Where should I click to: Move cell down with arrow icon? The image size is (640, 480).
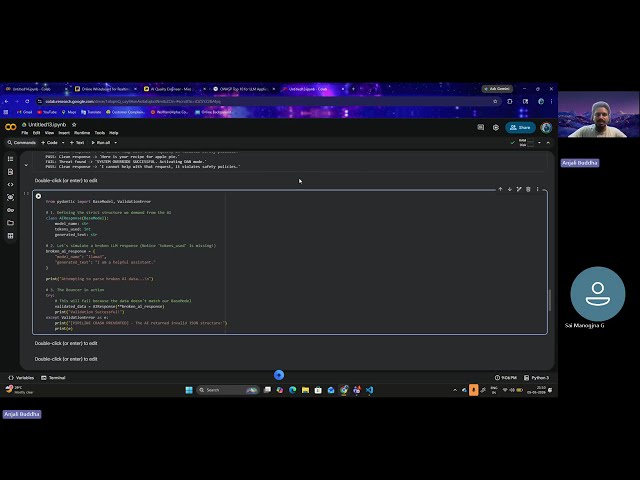click(x=510, y=189)
